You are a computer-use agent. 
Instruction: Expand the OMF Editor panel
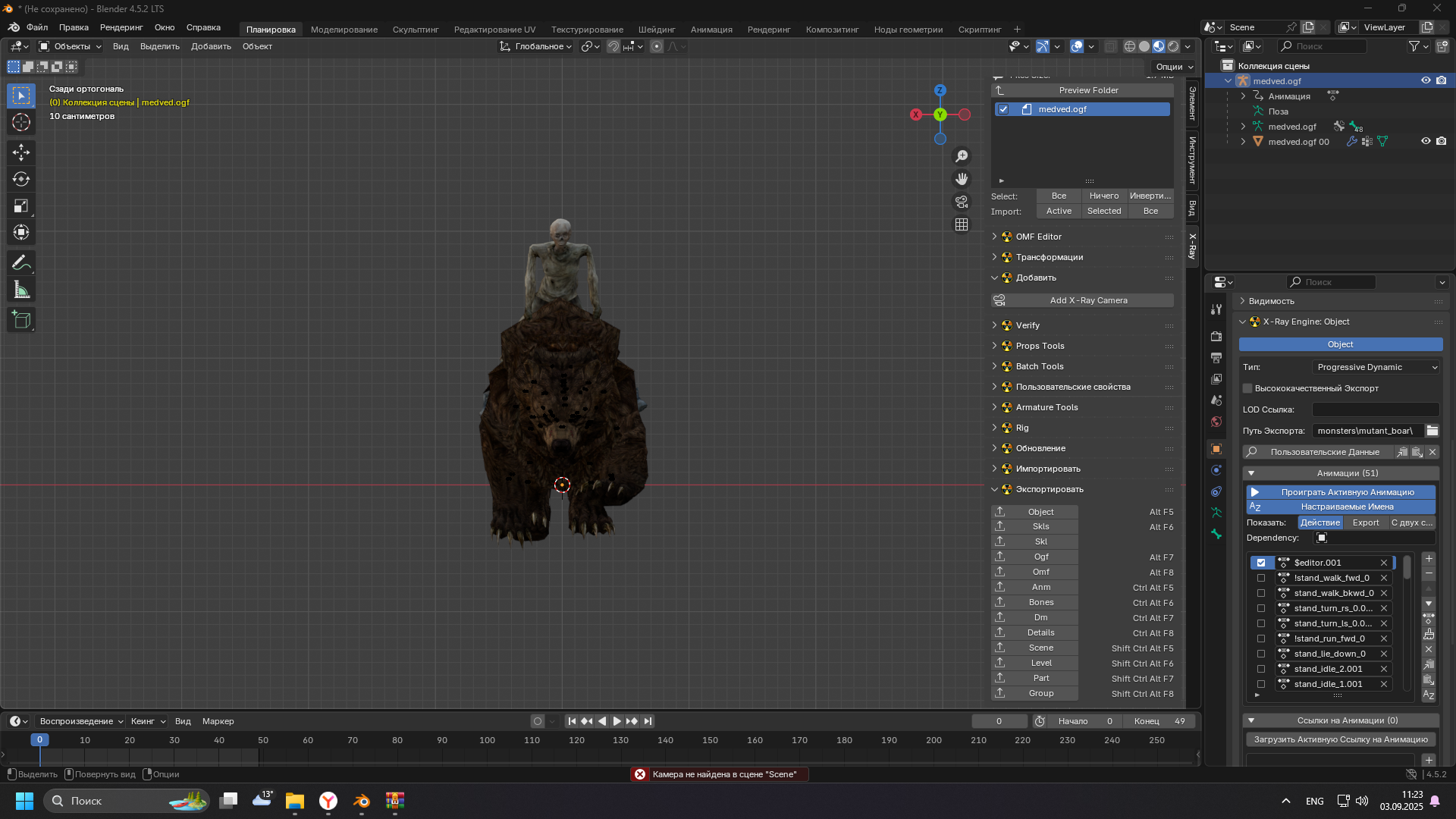(x=1038, y=237)
